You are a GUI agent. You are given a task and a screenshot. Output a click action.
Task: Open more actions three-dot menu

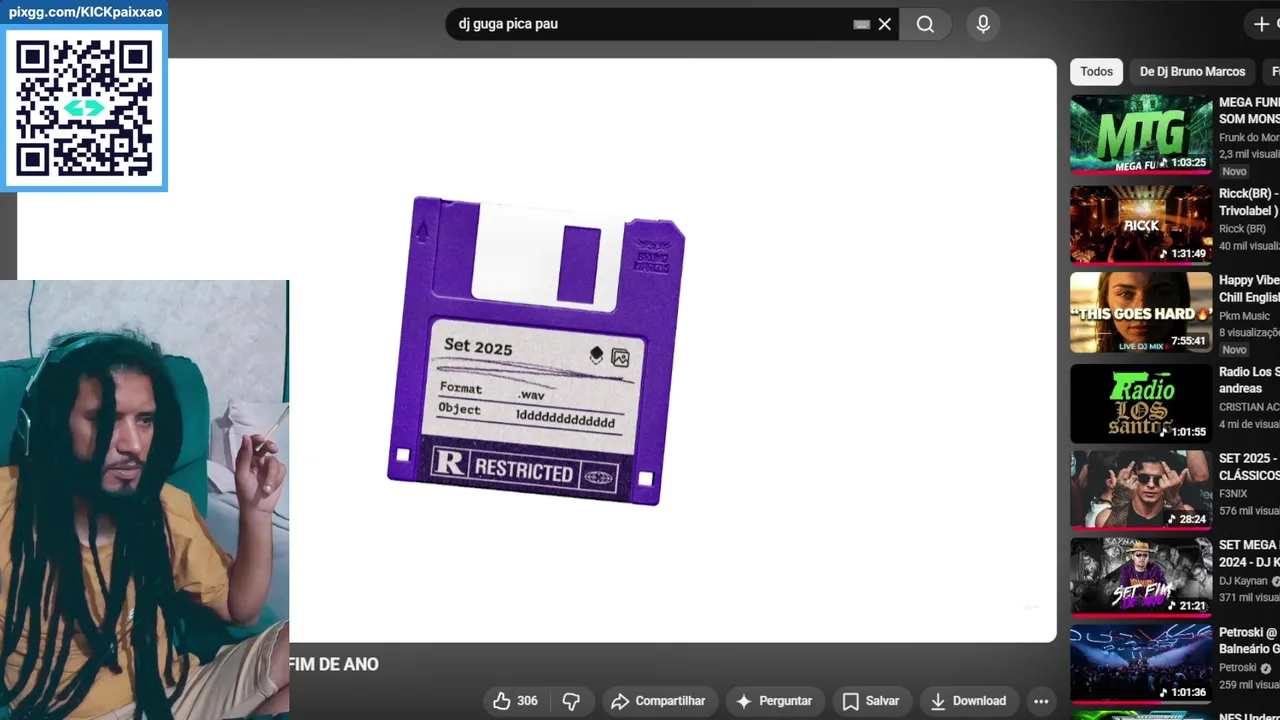coord(1041,701)
